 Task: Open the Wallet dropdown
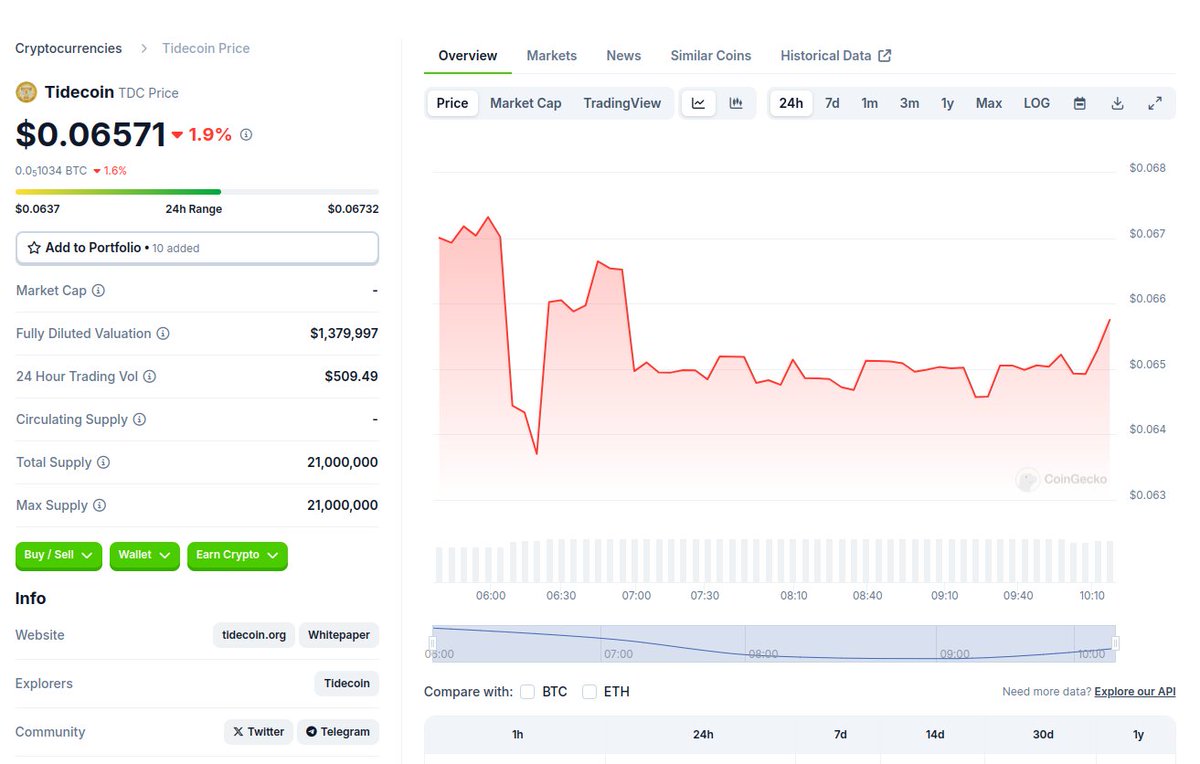pyautogui.click(x=145, y=555)
